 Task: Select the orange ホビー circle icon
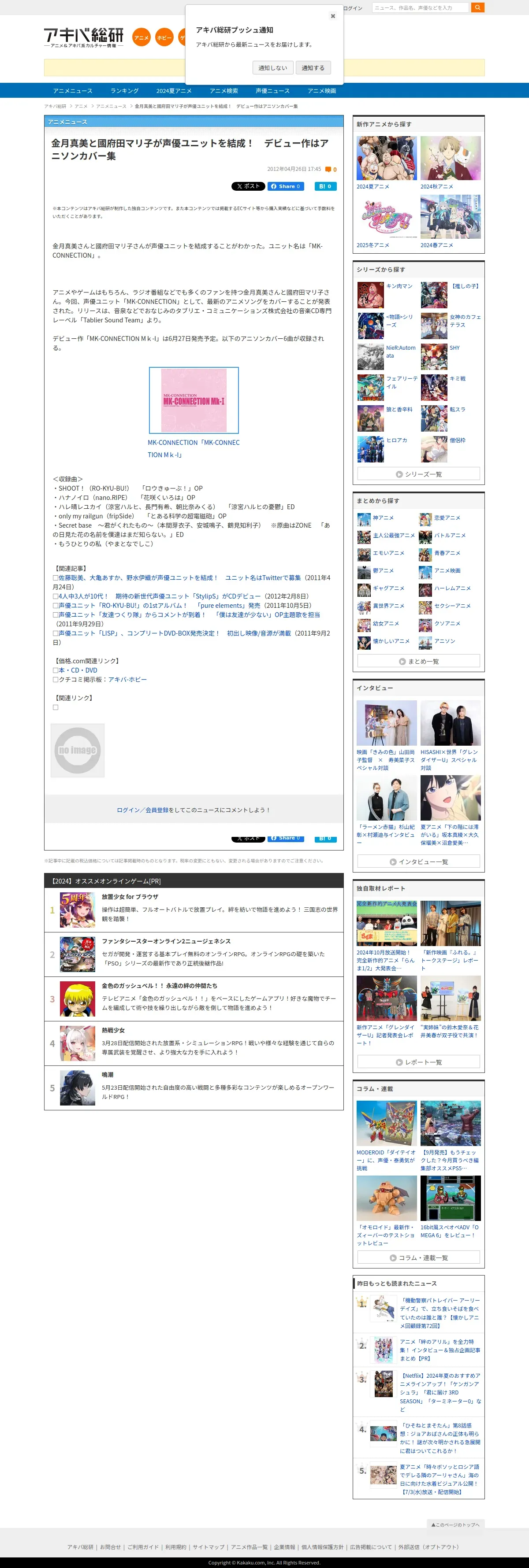click(164, 38)
